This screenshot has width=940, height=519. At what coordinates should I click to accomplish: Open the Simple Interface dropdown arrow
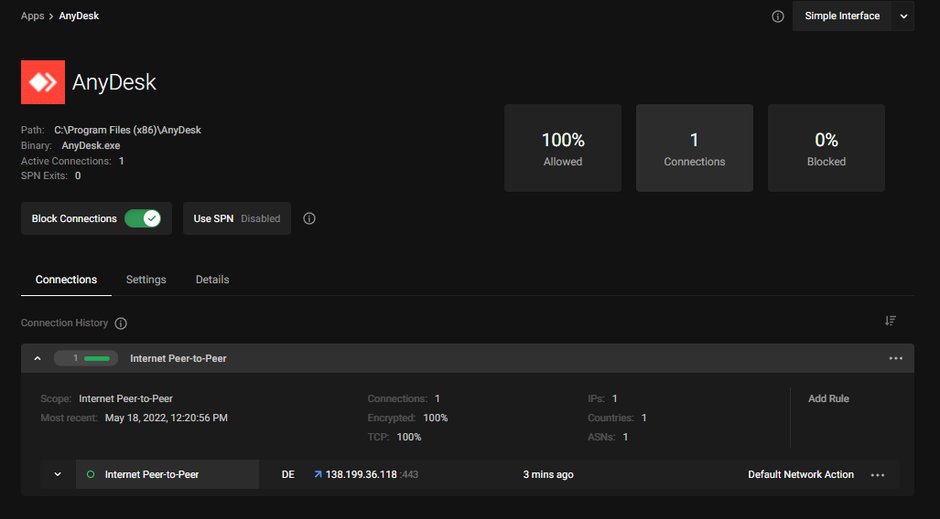(x=903, y=16)
